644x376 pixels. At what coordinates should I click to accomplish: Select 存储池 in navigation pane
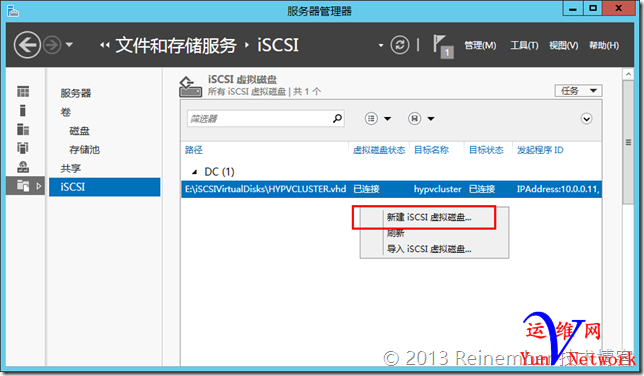pyautogui.click(x=85, y=150)
